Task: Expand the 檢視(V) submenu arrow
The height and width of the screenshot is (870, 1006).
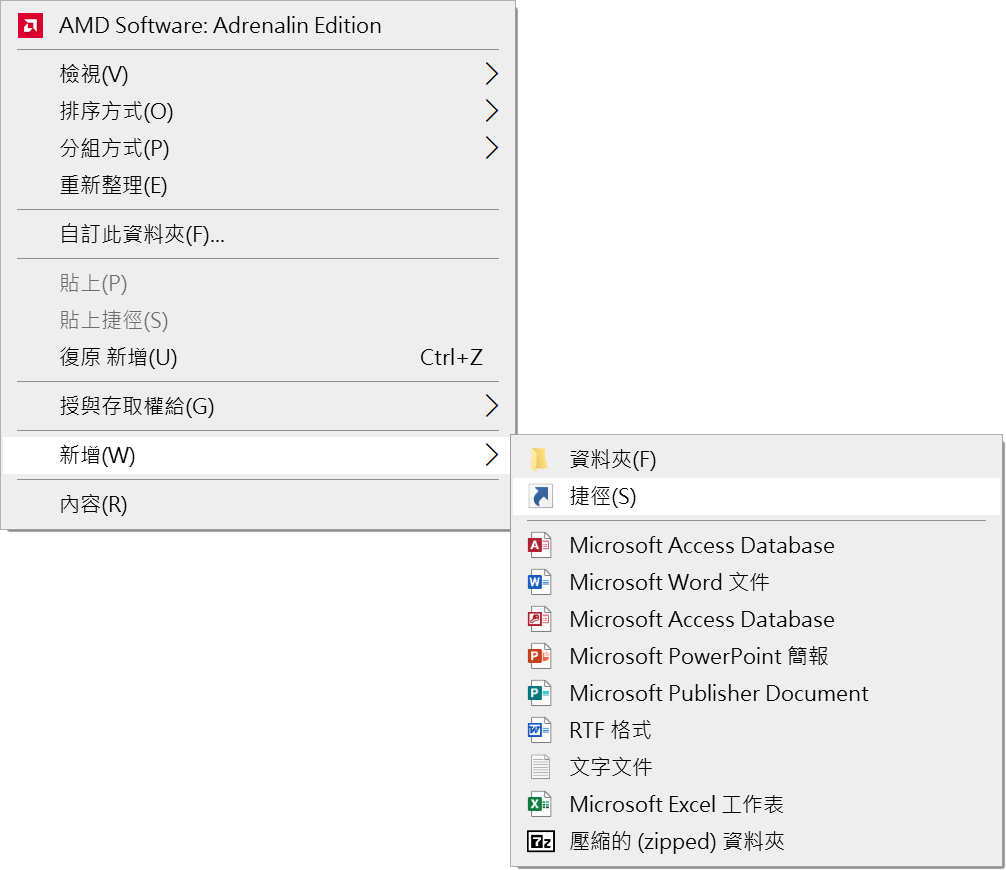Action: point(491,74)
